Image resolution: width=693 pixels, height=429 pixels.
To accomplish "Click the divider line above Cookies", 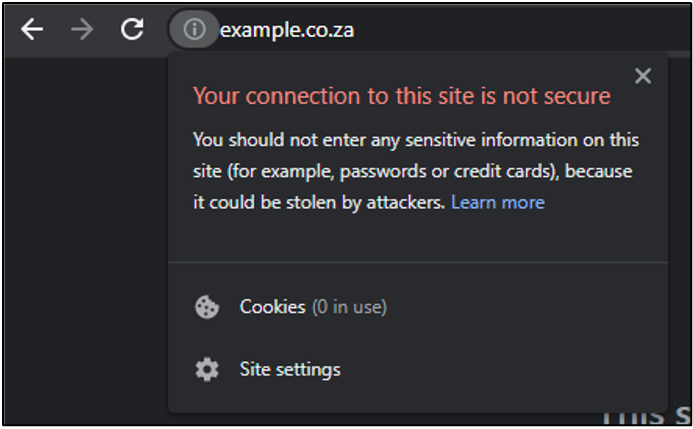I will pyautogui.click(x=418, y=262).
